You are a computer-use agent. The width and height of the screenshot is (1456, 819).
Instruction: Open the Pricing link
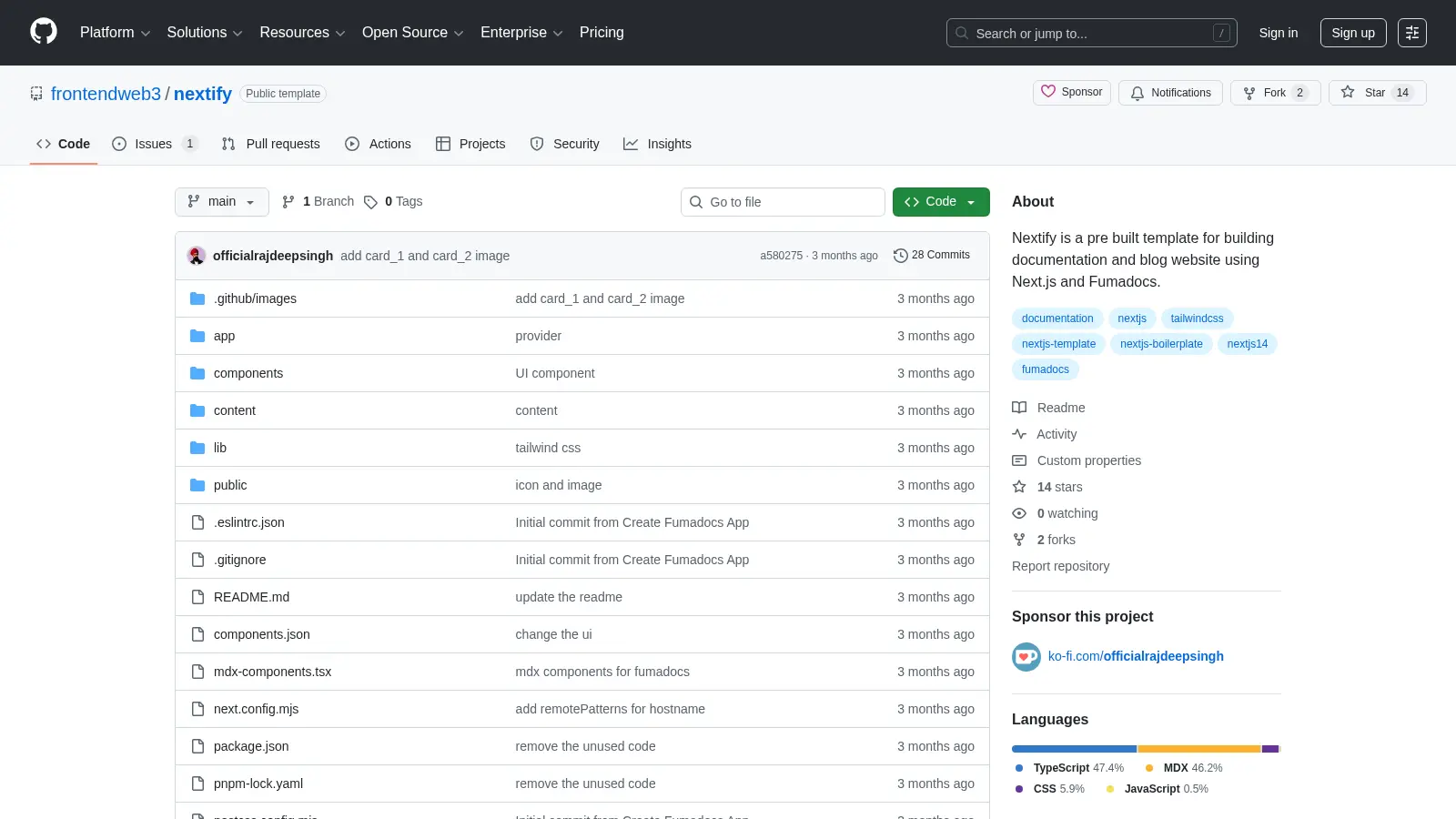pos(602,33)
